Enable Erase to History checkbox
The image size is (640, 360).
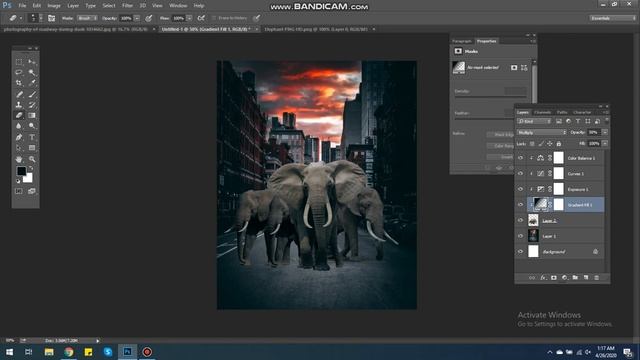coord(213,18)
